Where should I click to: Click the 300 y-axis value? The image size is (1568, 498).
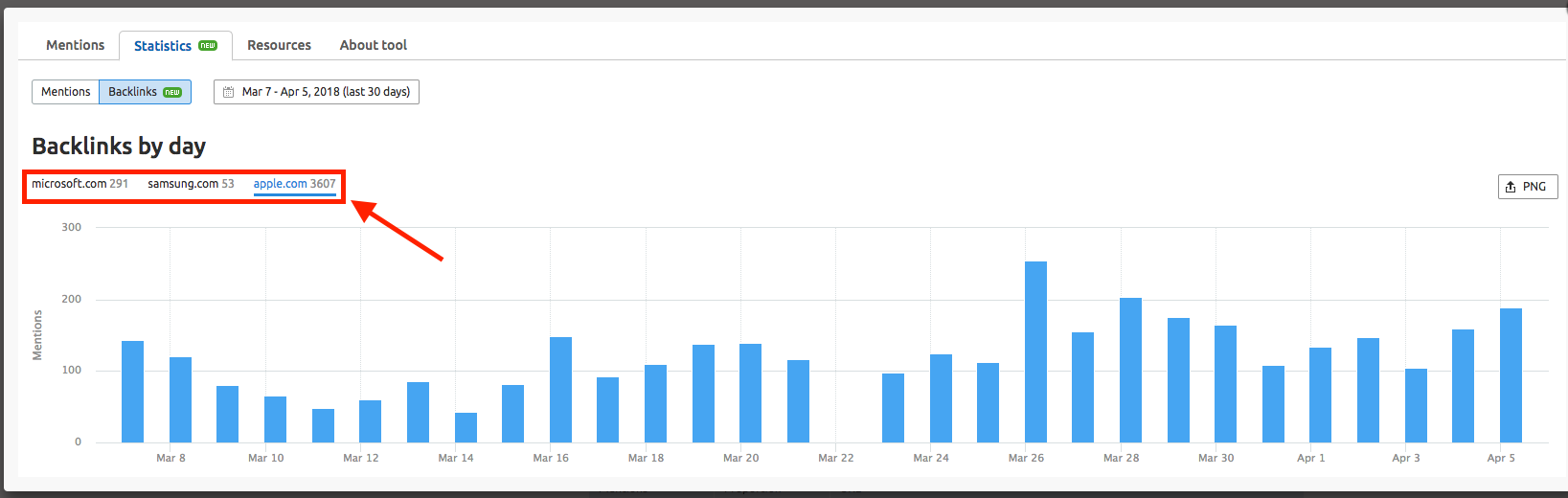[72, 227]
